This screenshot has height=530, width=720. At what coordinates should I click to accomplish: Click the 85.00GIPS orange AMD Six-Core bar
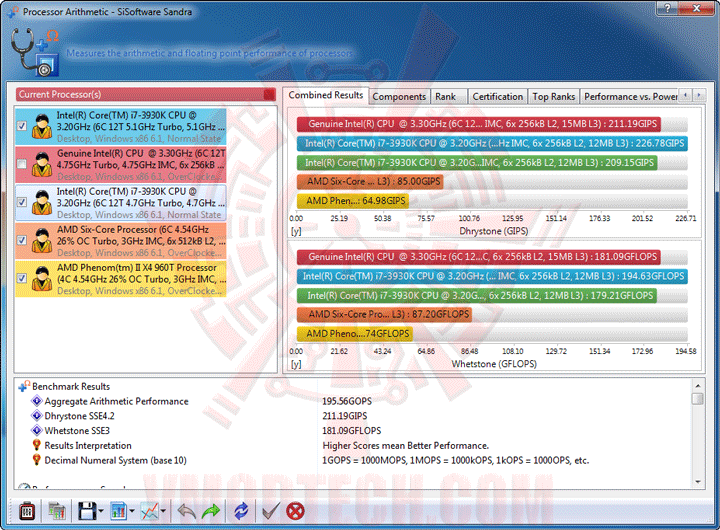coord(370,182)
